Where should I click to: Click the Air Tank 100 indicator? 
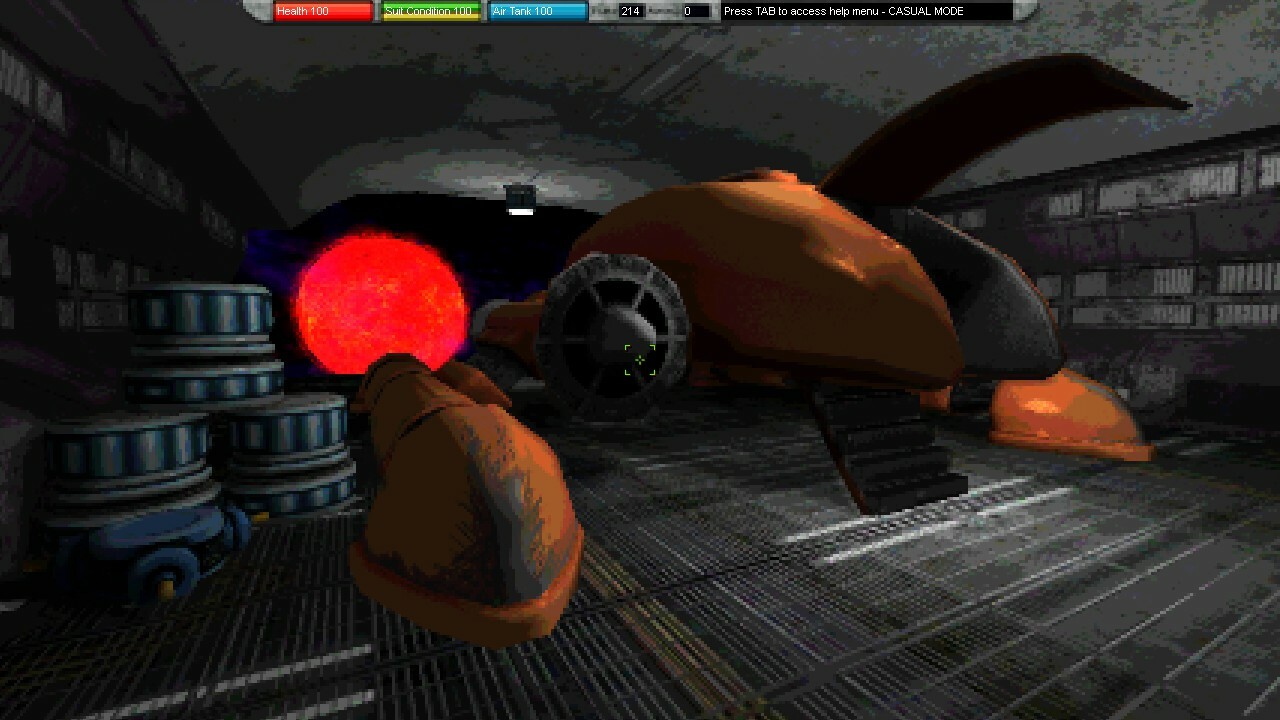(x=536, y=13)
